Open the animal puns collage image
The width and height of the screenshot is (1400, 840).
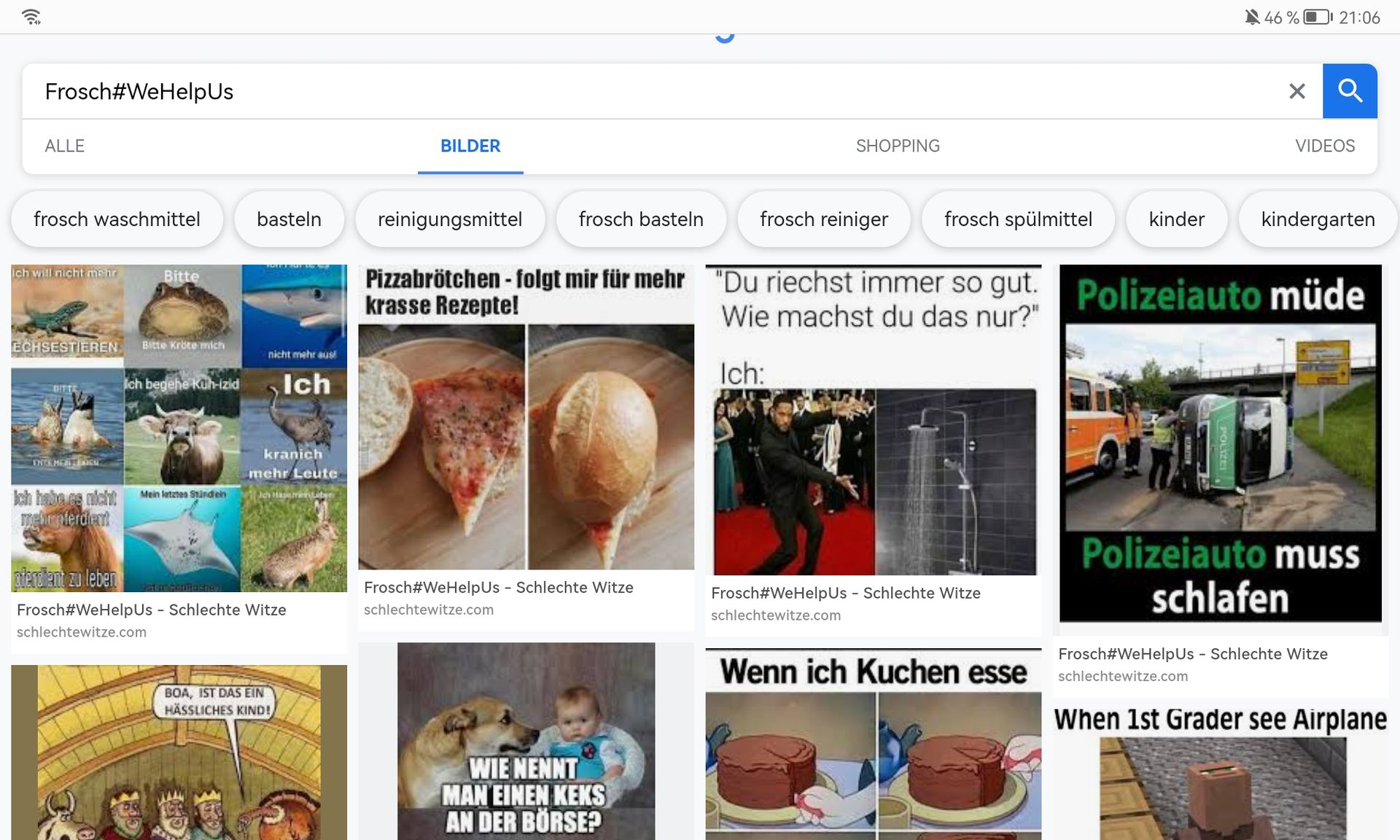pyautogui.click(x=179, y=428)
